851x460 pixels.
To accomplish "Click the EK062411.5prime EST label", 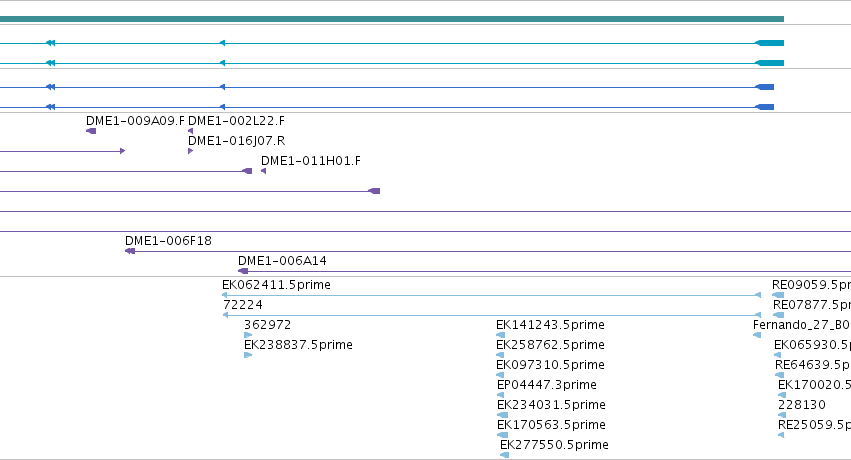I will (x=276, y=285).
